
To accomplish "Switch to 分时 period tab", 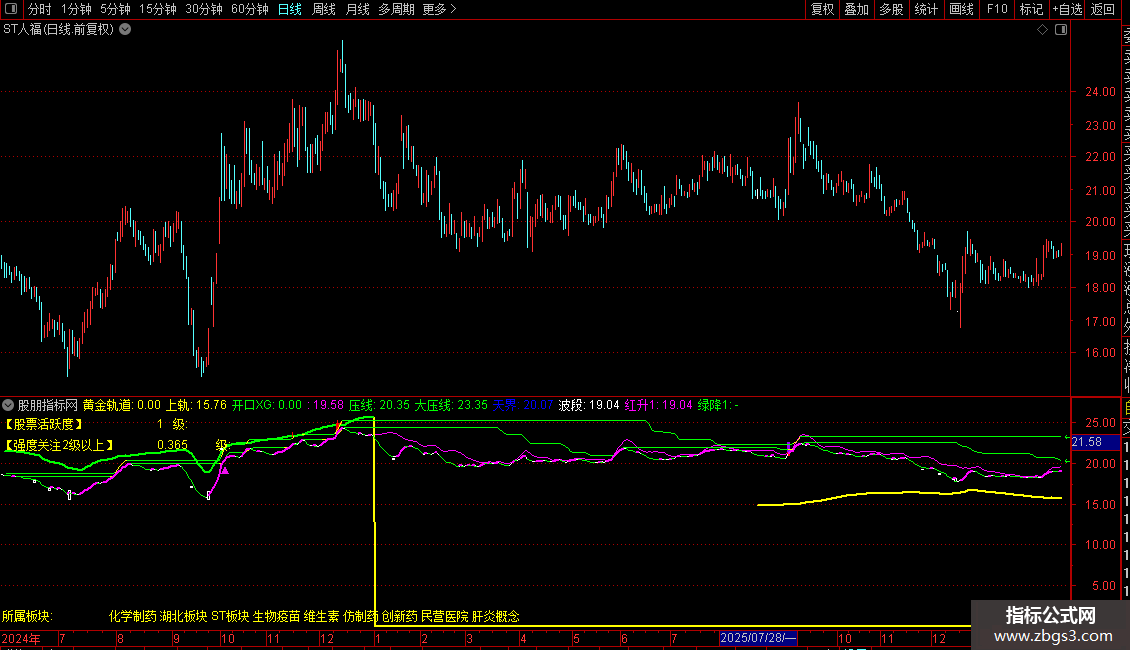I will click(x=40, y=9).
